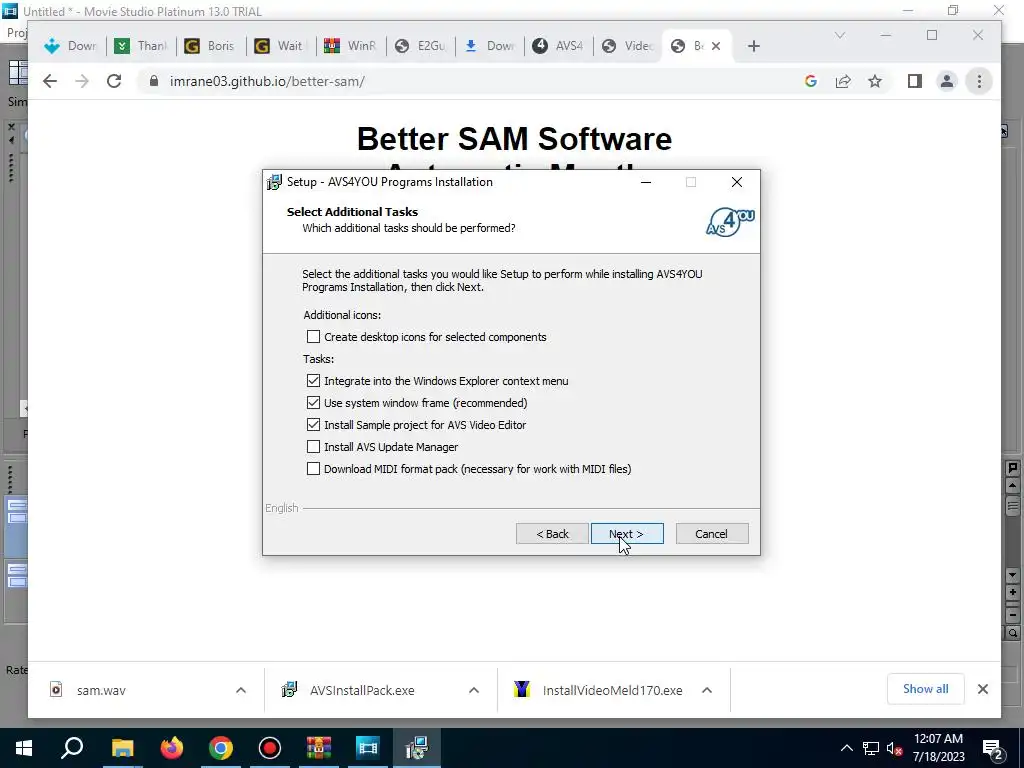Expand options for AVSInstallPack.exe download
1024x768 pixels.
click(x=474, y=690)
